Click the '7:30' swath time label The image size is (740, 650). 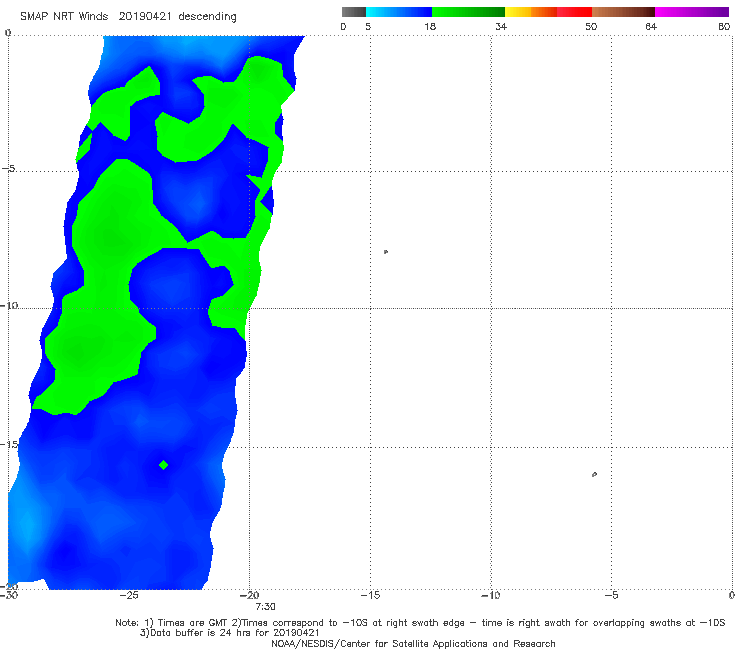coord(265,607)
